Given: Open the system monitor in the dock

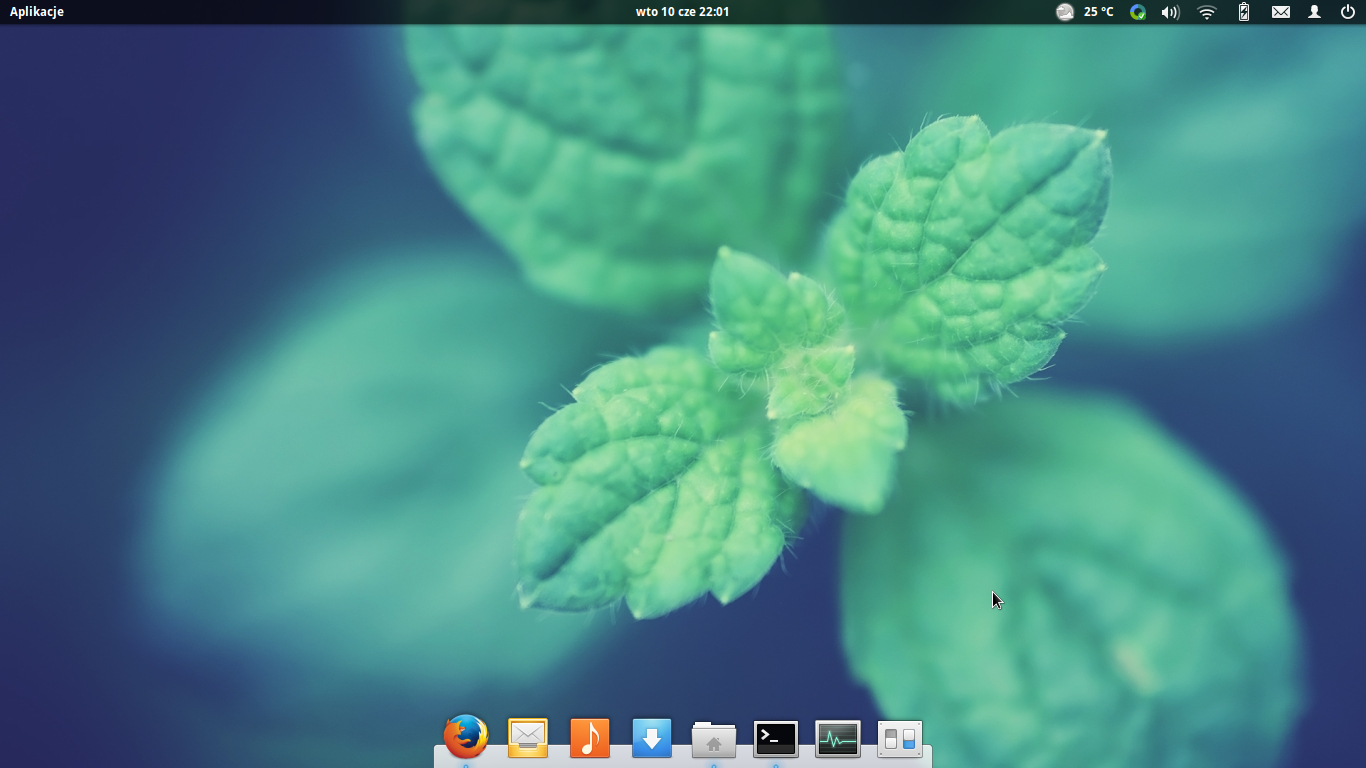Looking at the screenshot, I should (838, 739).
